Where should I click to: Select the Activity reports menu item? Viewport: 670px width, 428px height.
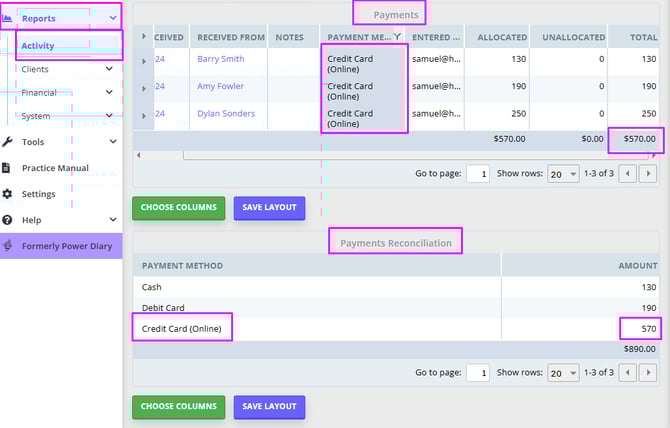coord(38,46)
